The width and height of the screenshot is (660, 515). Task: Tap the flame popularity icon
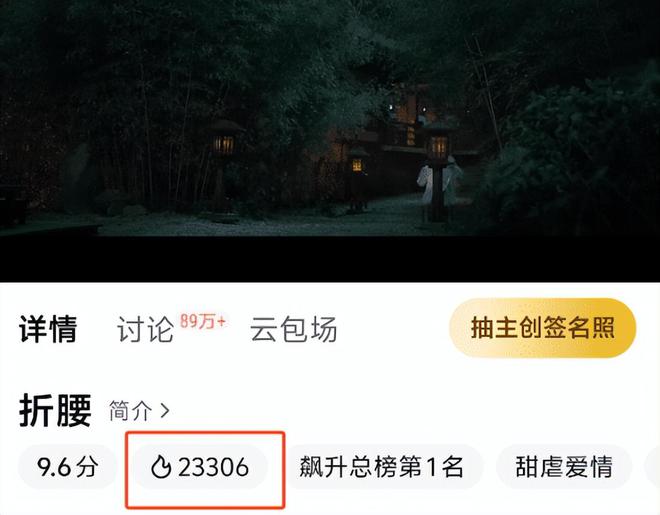(x=161, y=467)
